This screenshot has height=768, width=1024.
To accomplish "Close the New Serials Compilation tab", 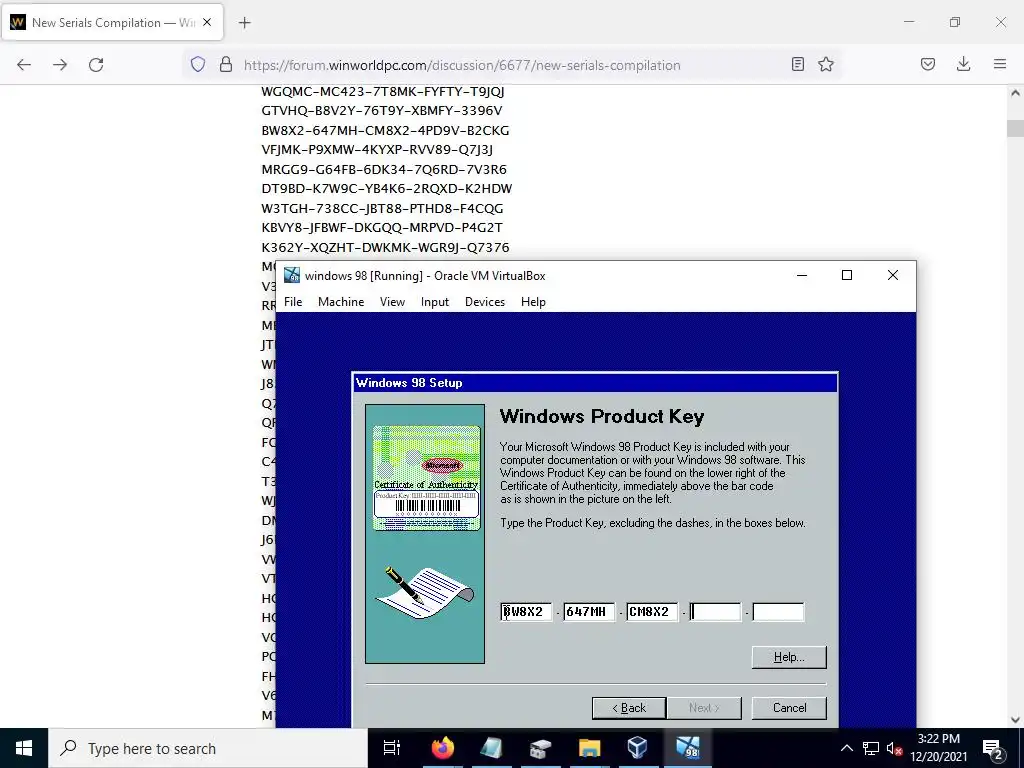I will [207, 22].
